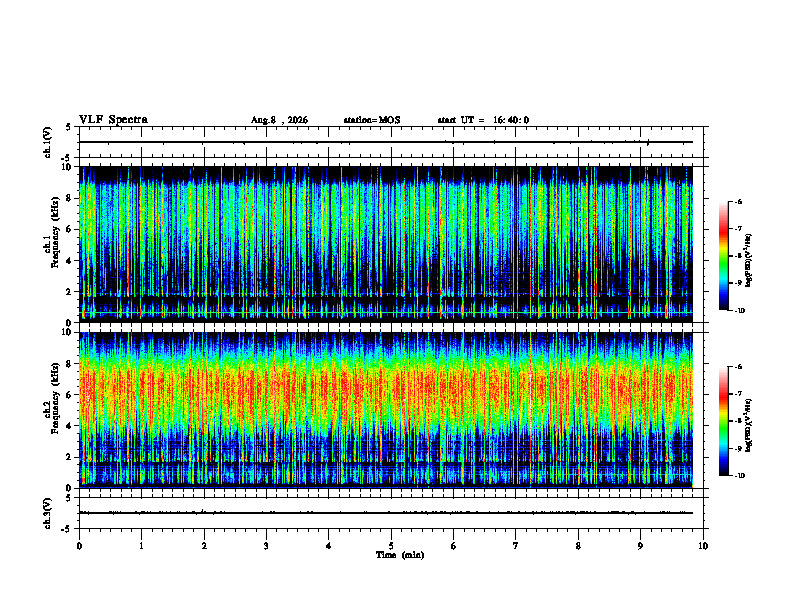Click the ch.1(V) axis tick "5"

click(x=68, y=128)
